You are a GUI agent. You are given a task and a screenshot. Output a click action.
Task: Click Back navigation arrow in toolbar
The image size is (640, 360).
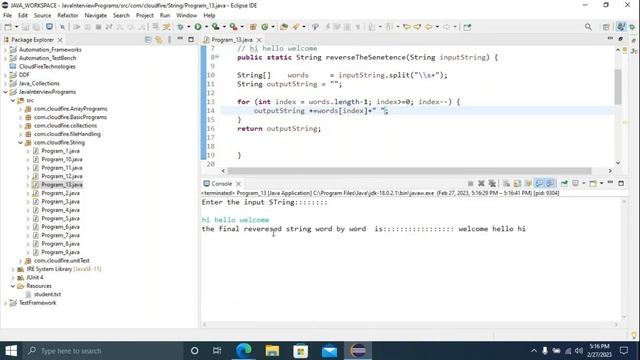(x=429, y=27)
